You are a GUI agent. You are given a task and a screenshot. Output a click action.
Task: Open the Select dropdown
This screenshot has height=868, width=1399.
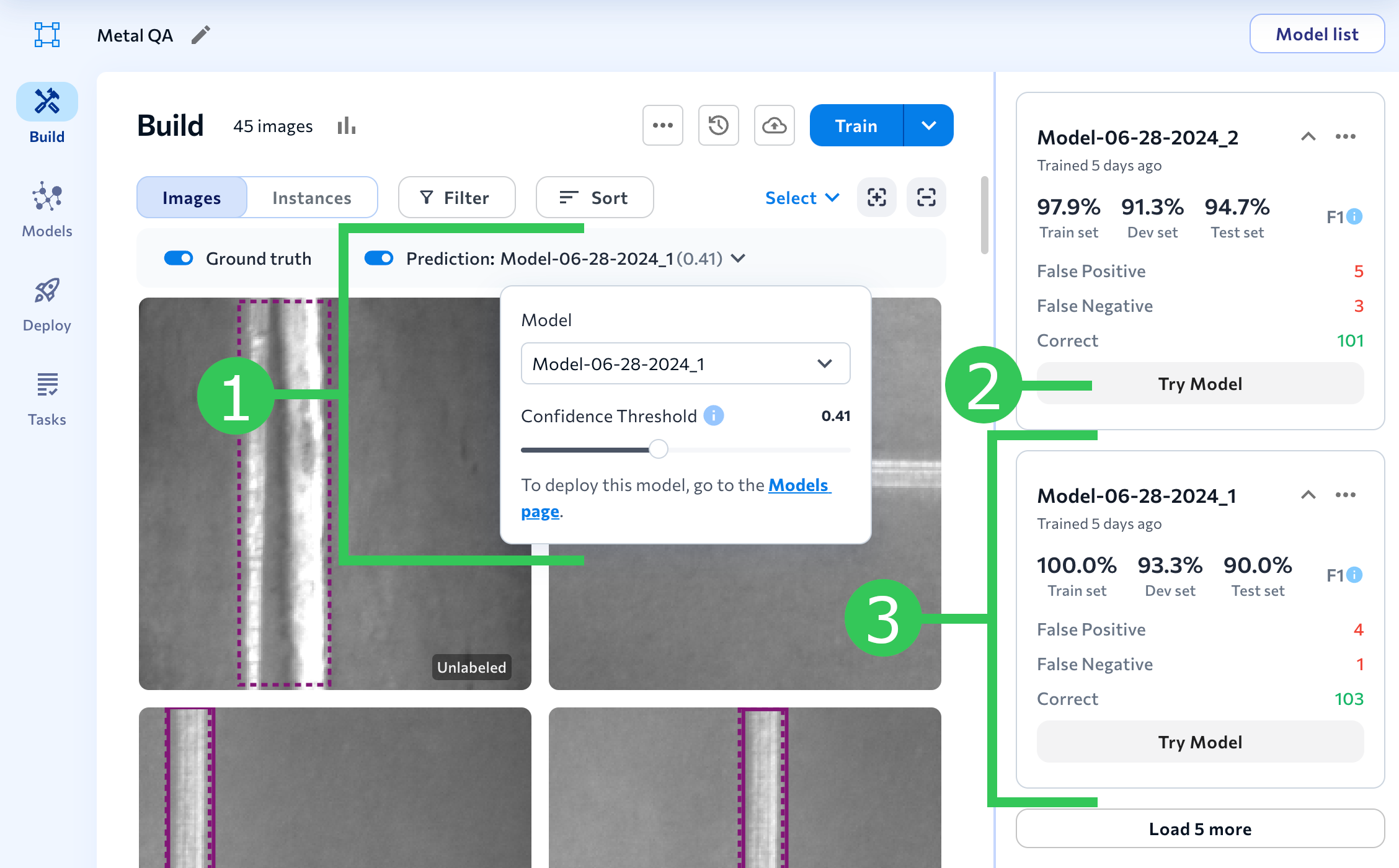(802, 198)
